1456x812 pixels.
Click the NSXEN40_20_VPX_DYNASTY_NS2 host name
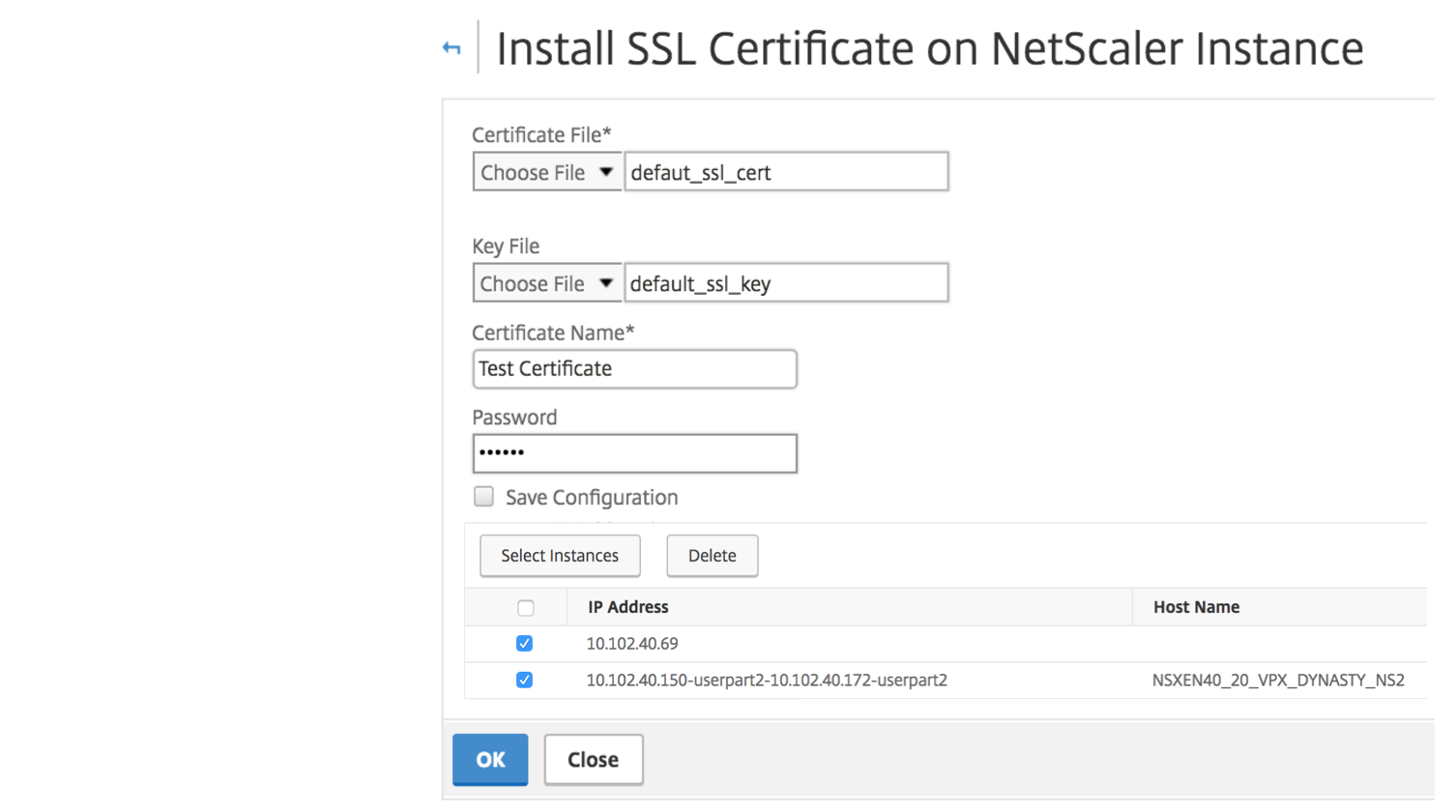pyautogui.click(x=1278, y=681)
